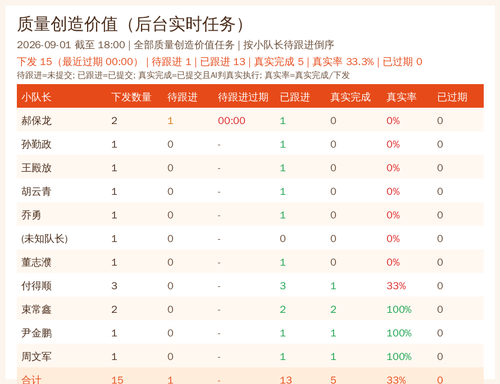Image resolution: width=500 pixels, height=384 pixels.
Task: Click (未知队长)'s 已跟进 value 0
Action: click(x=283, y=239)
